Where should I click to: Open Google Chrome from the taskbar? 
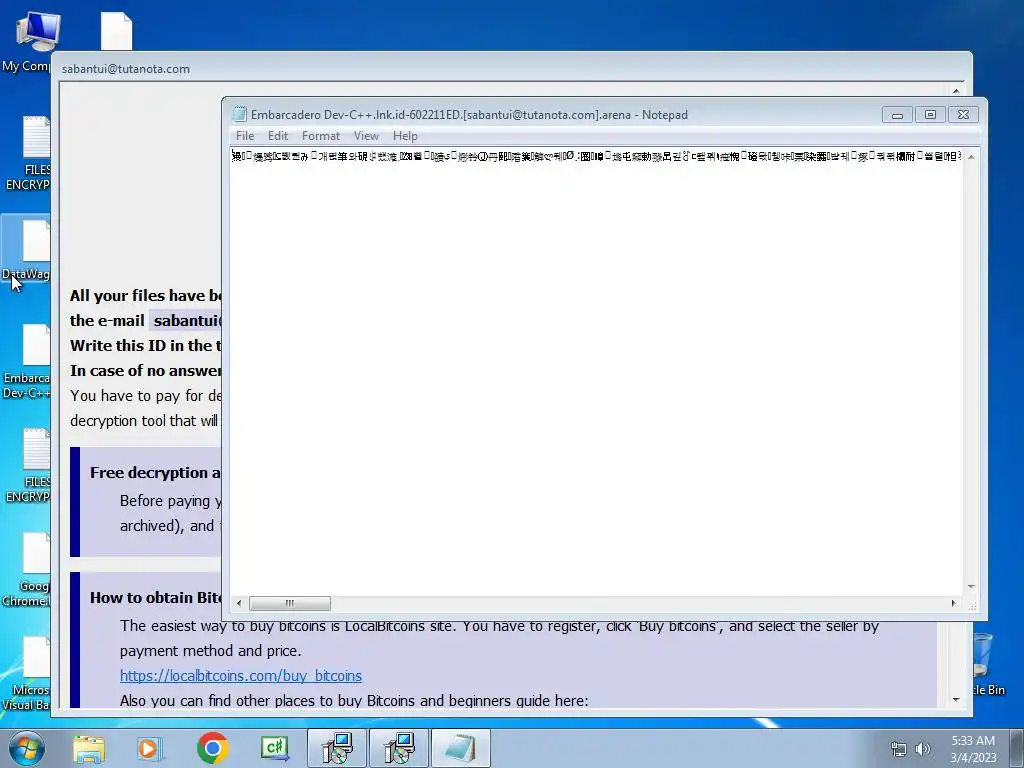(212, 748)
